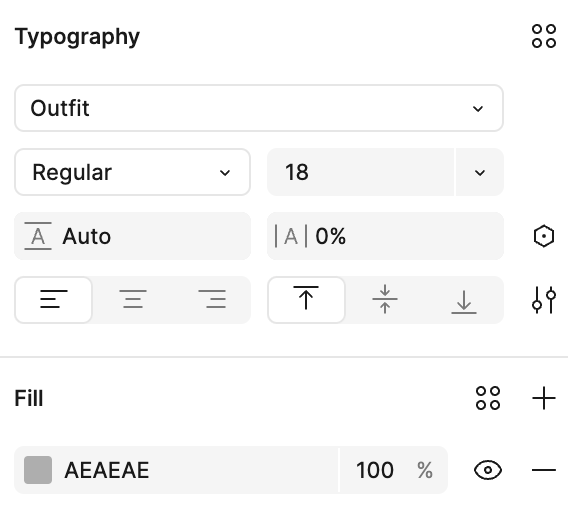Click the line height icon beside Auto
Screen dimensions: 568x506
(x=38, y=236)
